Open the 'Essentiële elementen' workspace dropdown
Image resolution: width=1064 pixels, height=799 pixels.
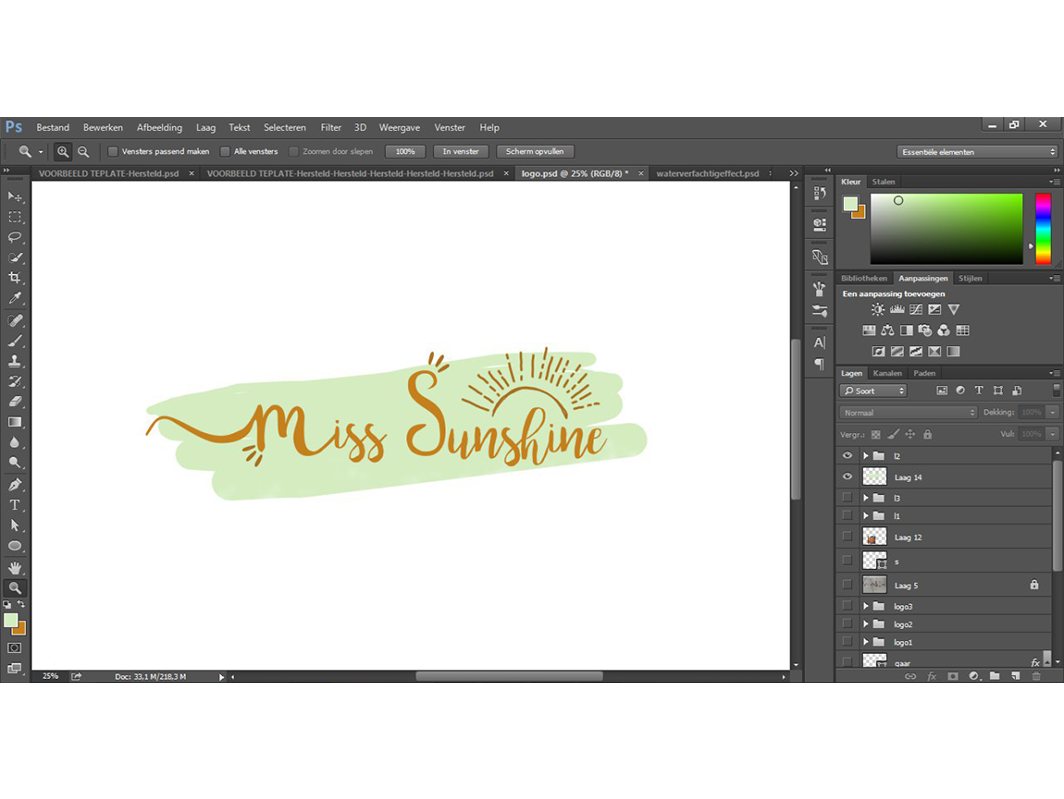pos(977,152)
